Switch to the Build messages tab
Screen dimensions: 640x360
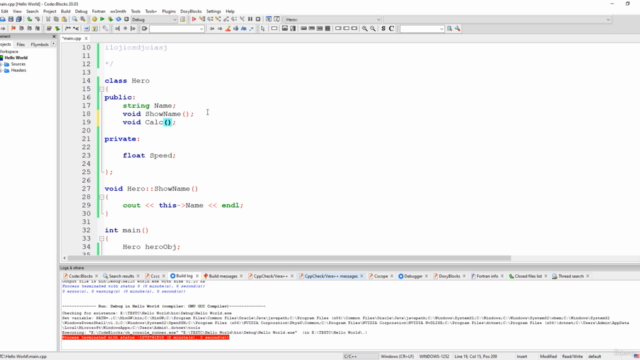coord(223,276)
